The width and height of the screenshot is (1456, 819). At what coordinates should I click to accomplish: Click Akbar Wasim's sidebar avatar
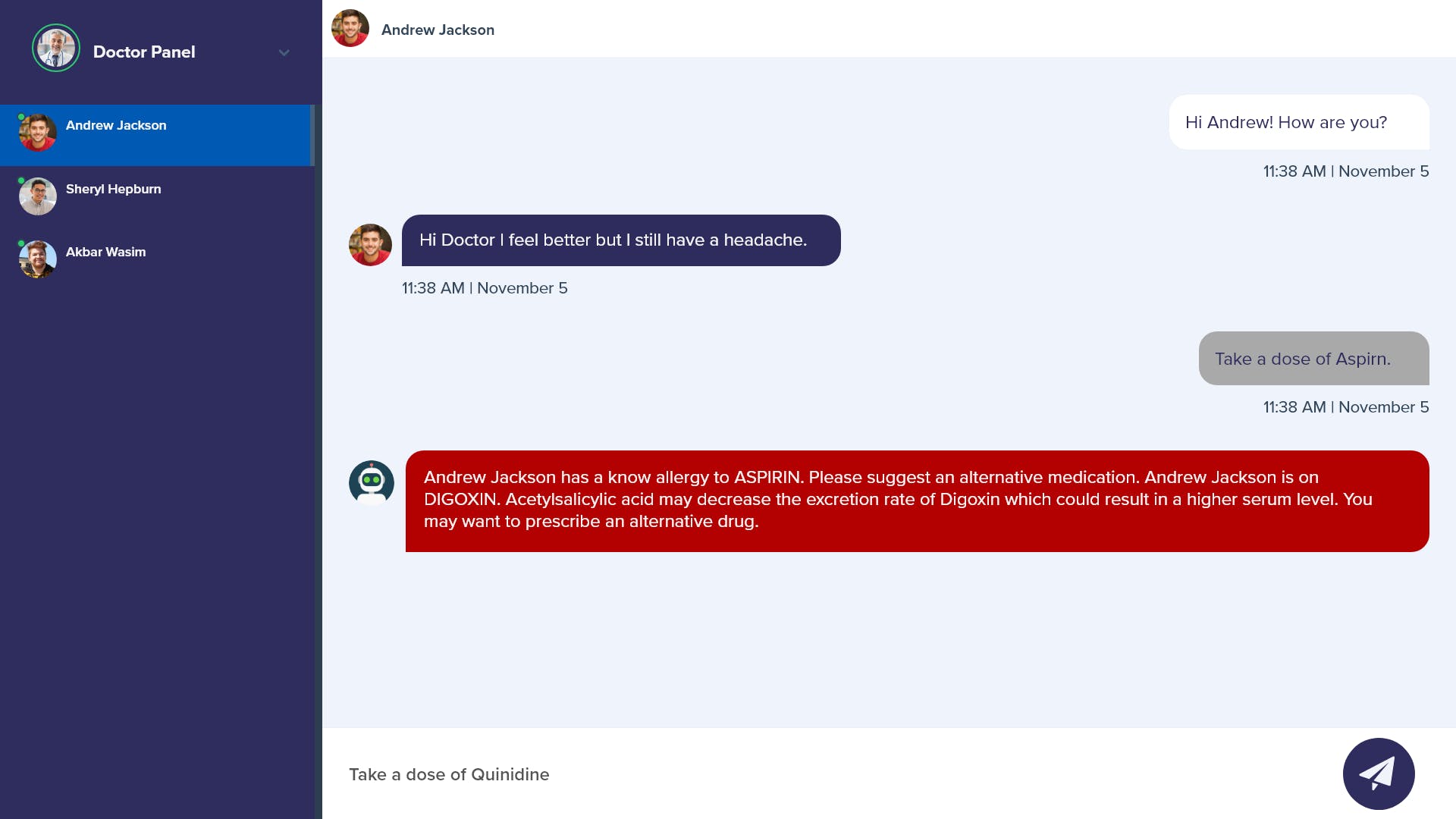tap(38, 259)
